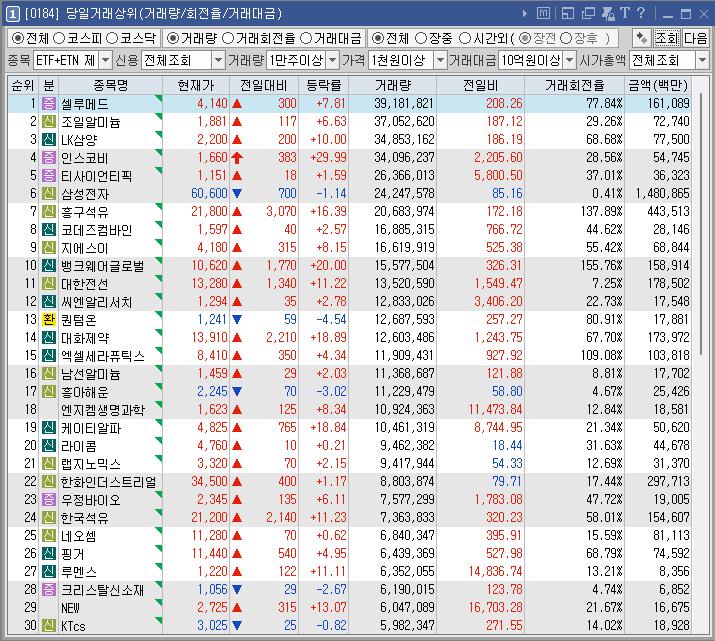Sort by 금액(백만) column header
The height and width of the screenshot is (641, 715).
tap(658, 85)
